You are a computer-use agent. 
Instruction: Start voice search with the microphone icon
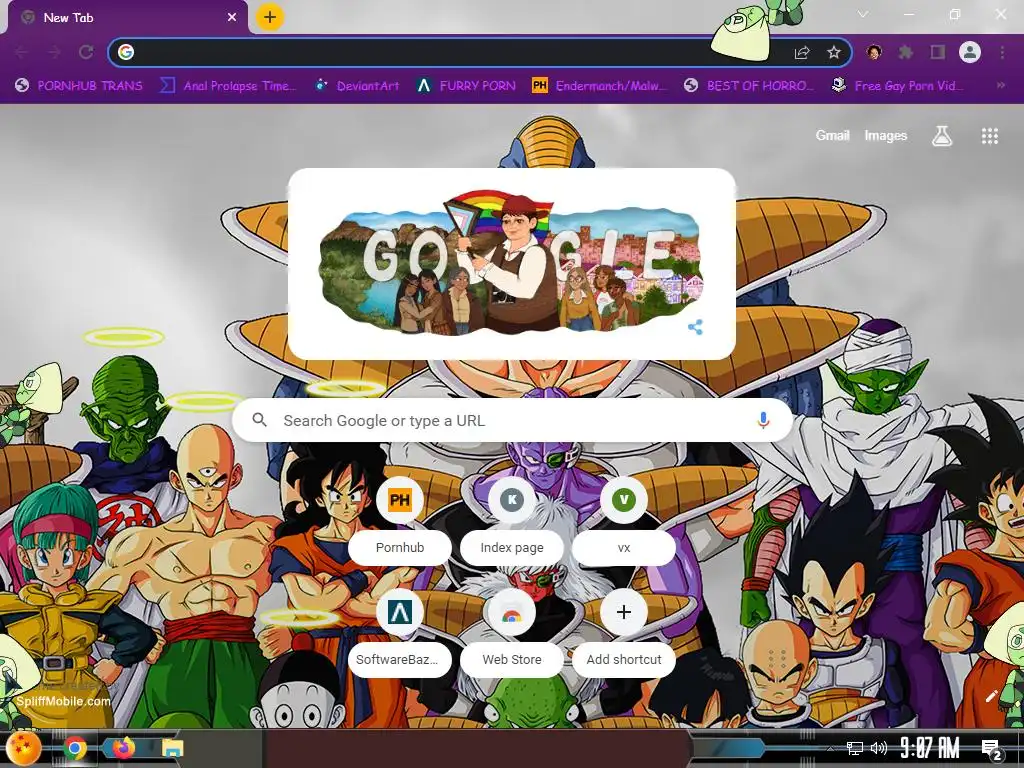coord(763,421)
